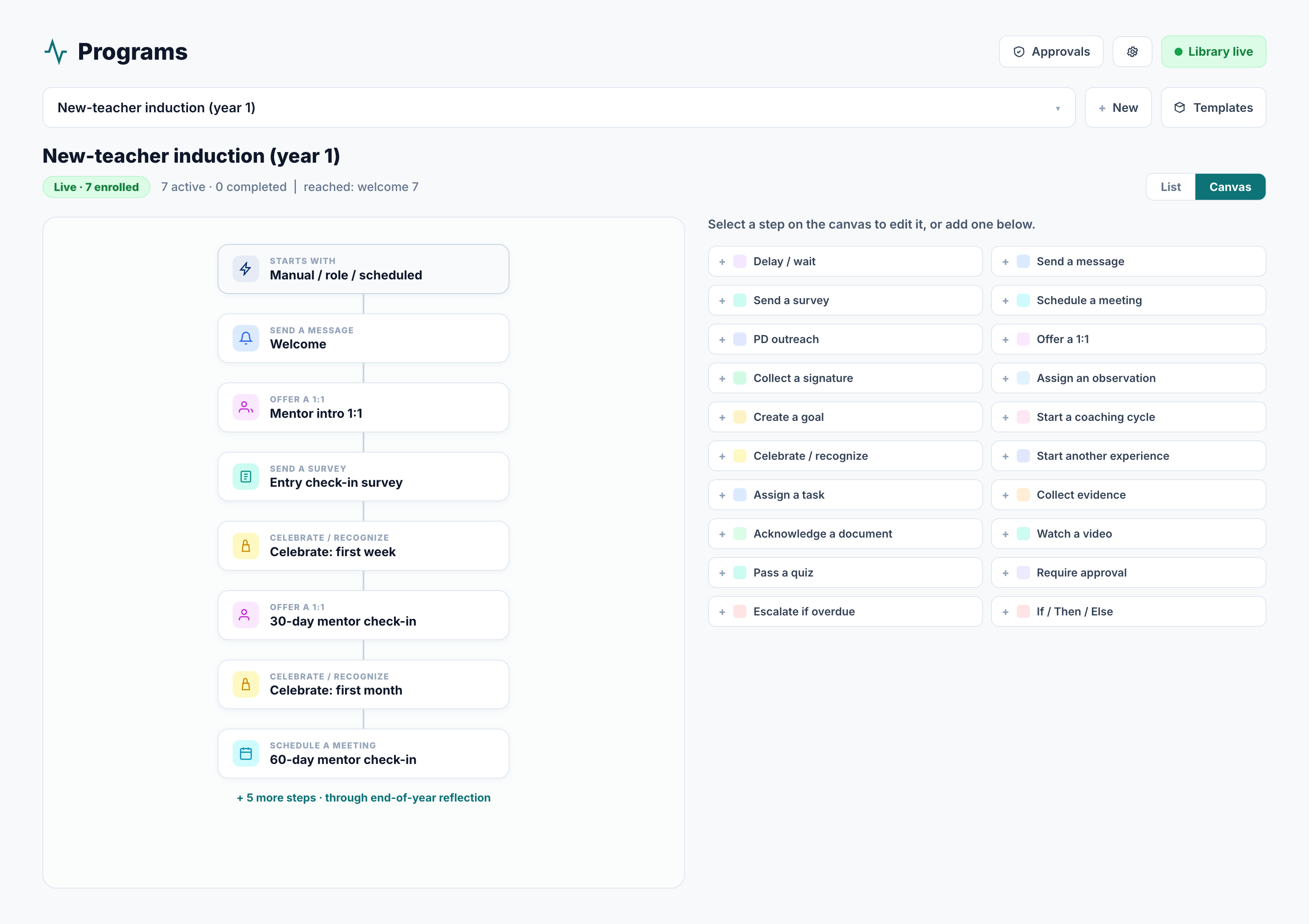Viewport: 1309px width, 924px height.
Task: Click the plus icon beside Schedule a meeting
Action: pos(1006,300)
